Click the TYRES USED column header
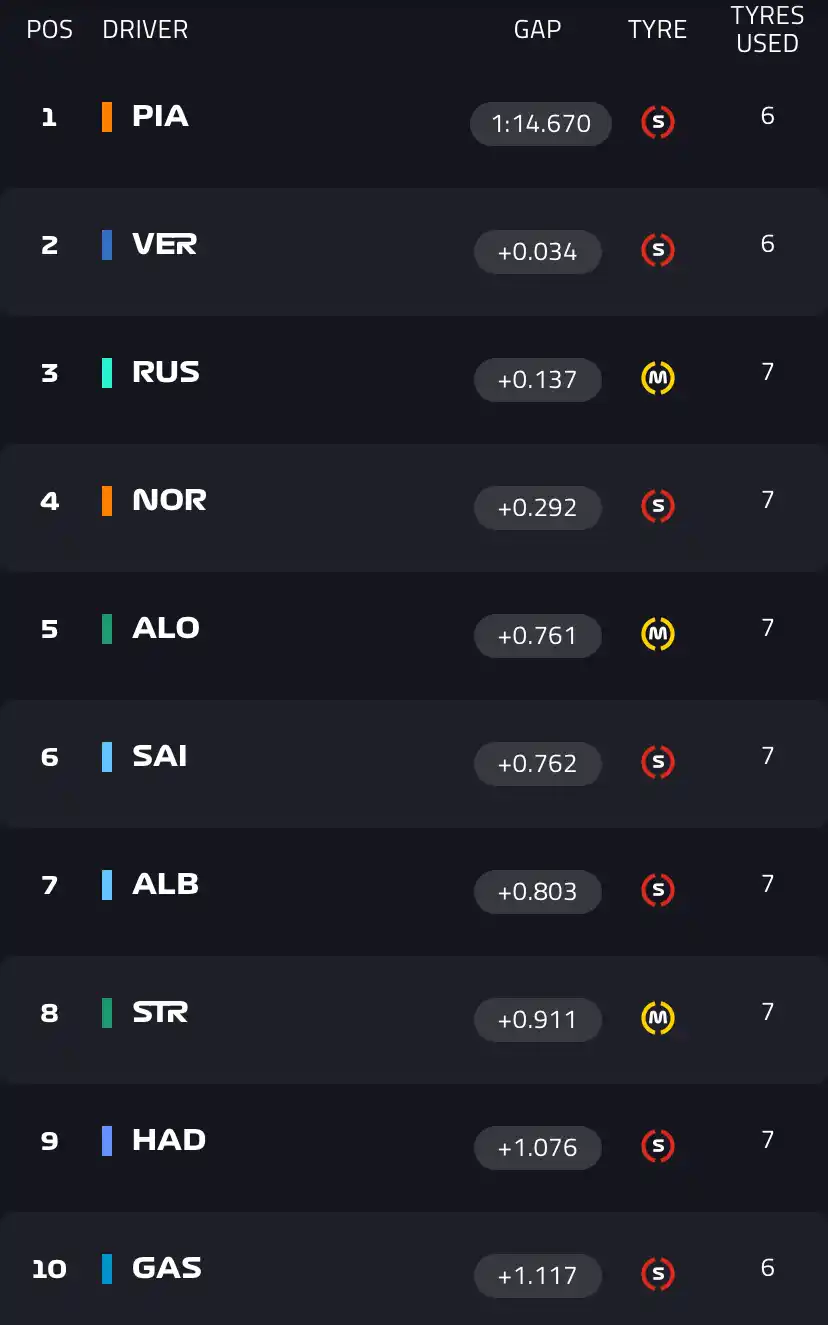 pos(766,29)
